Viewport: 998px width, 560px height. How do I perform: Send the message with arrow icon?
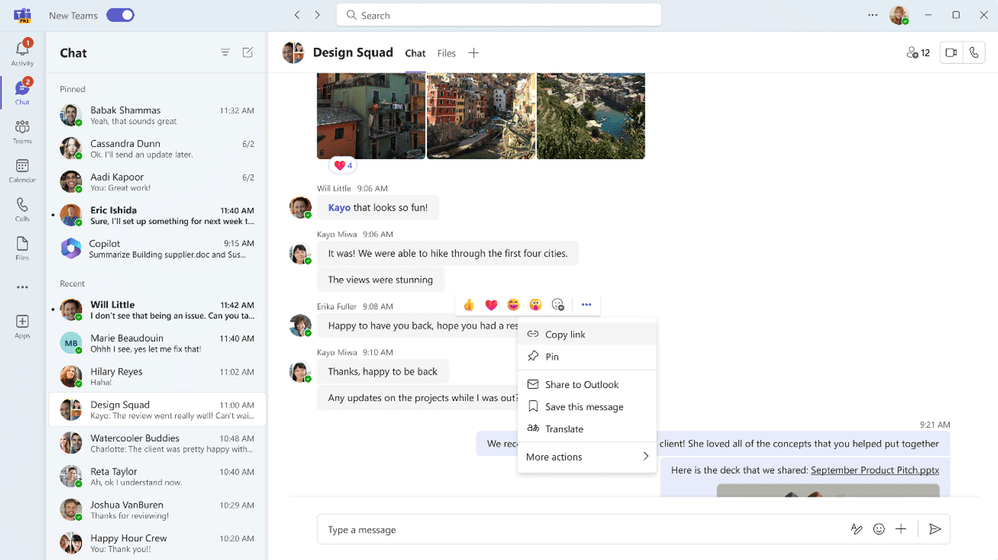(x=935, y=529)
